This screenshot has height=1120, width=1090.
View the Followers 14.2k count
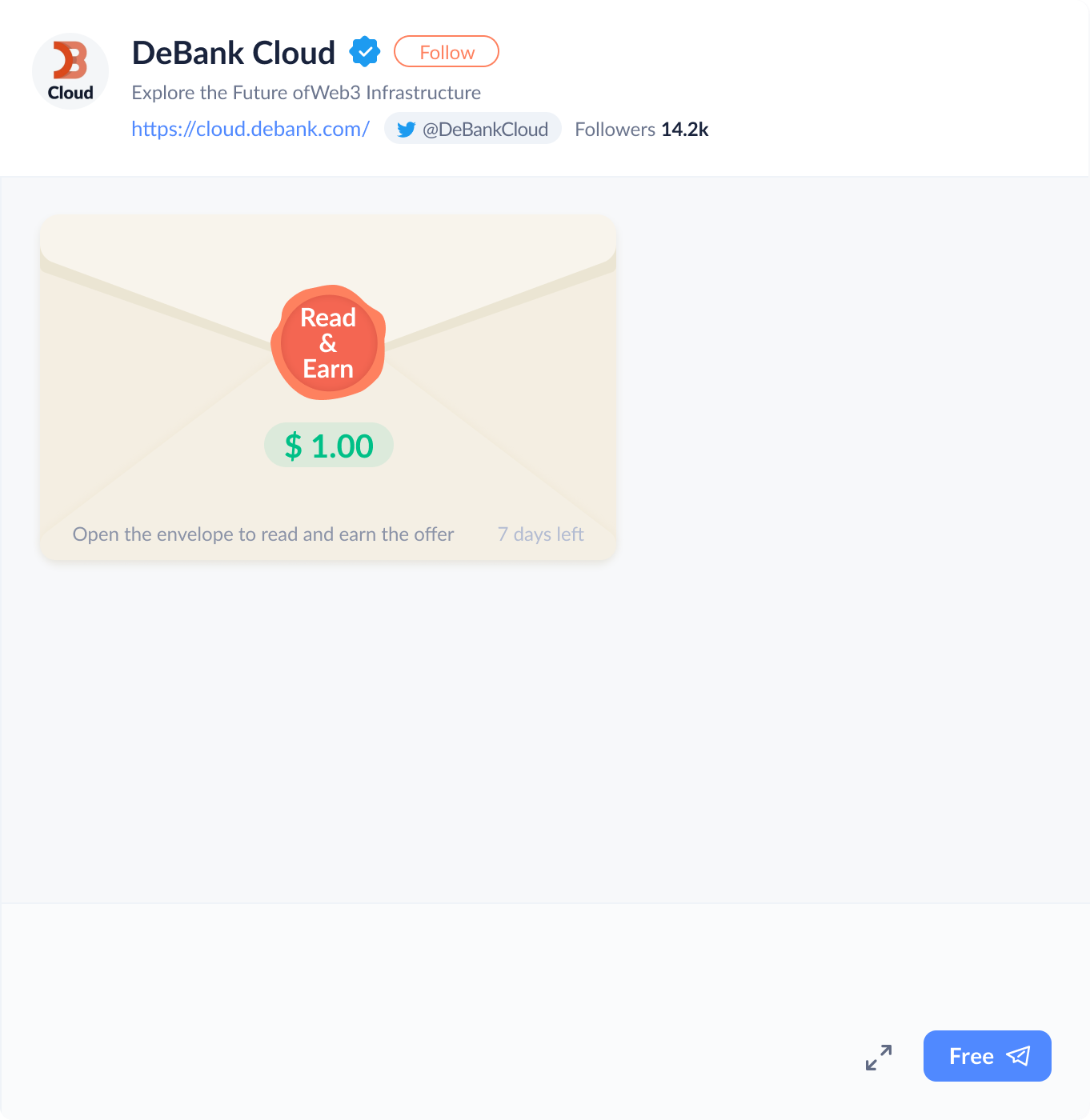(x=642, y=130)
